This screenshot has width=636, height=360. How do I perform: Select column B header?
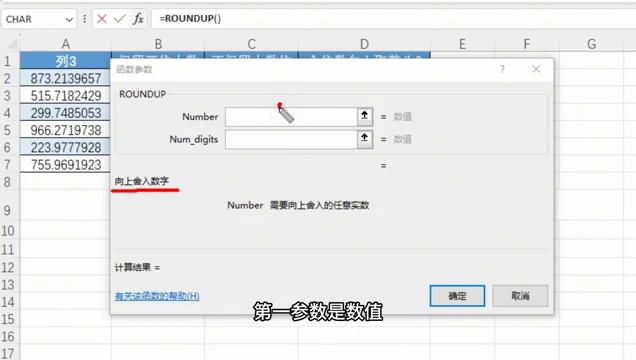click(x=158, y=44)
